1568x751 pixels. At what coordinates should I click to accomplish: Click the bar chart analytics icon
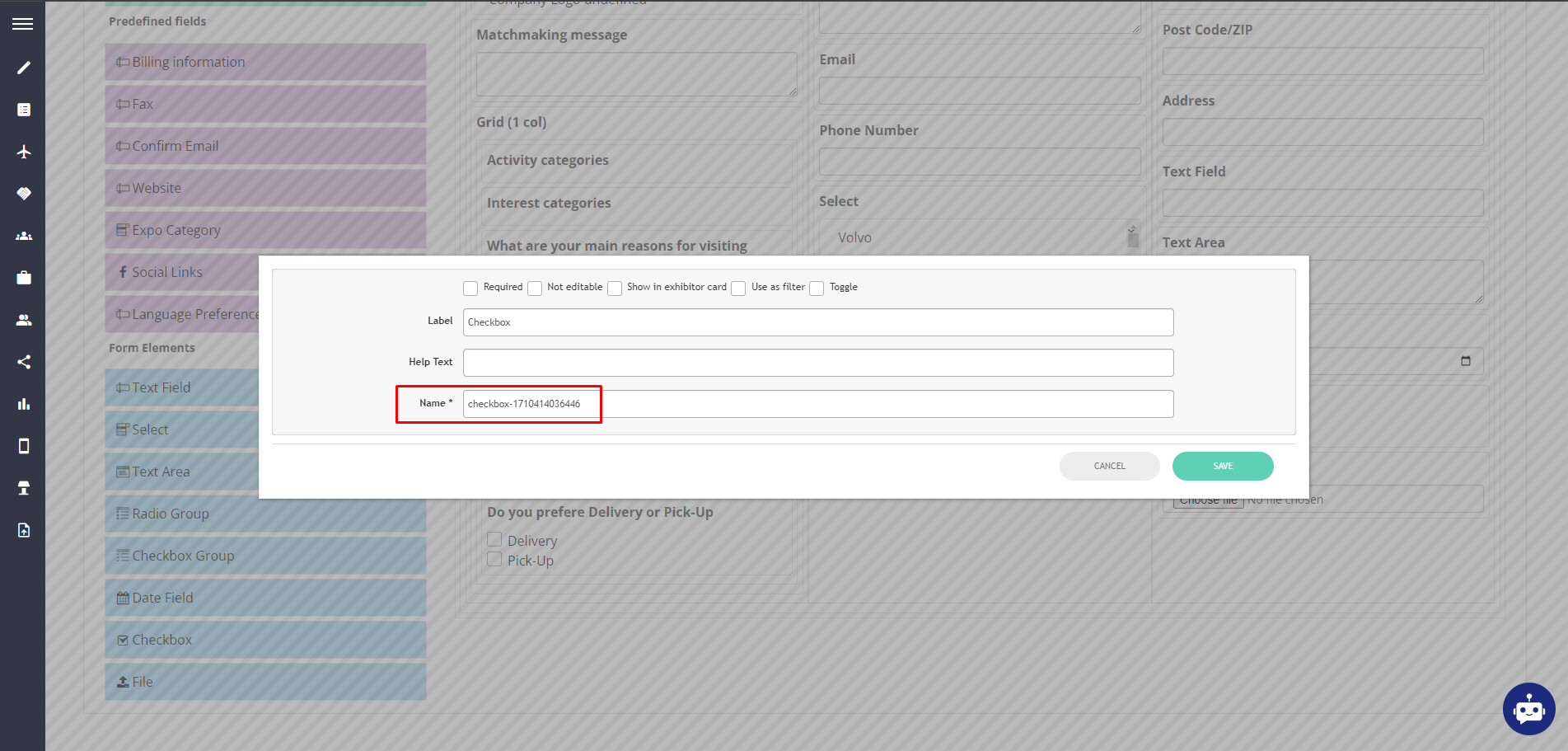(23, 403)
